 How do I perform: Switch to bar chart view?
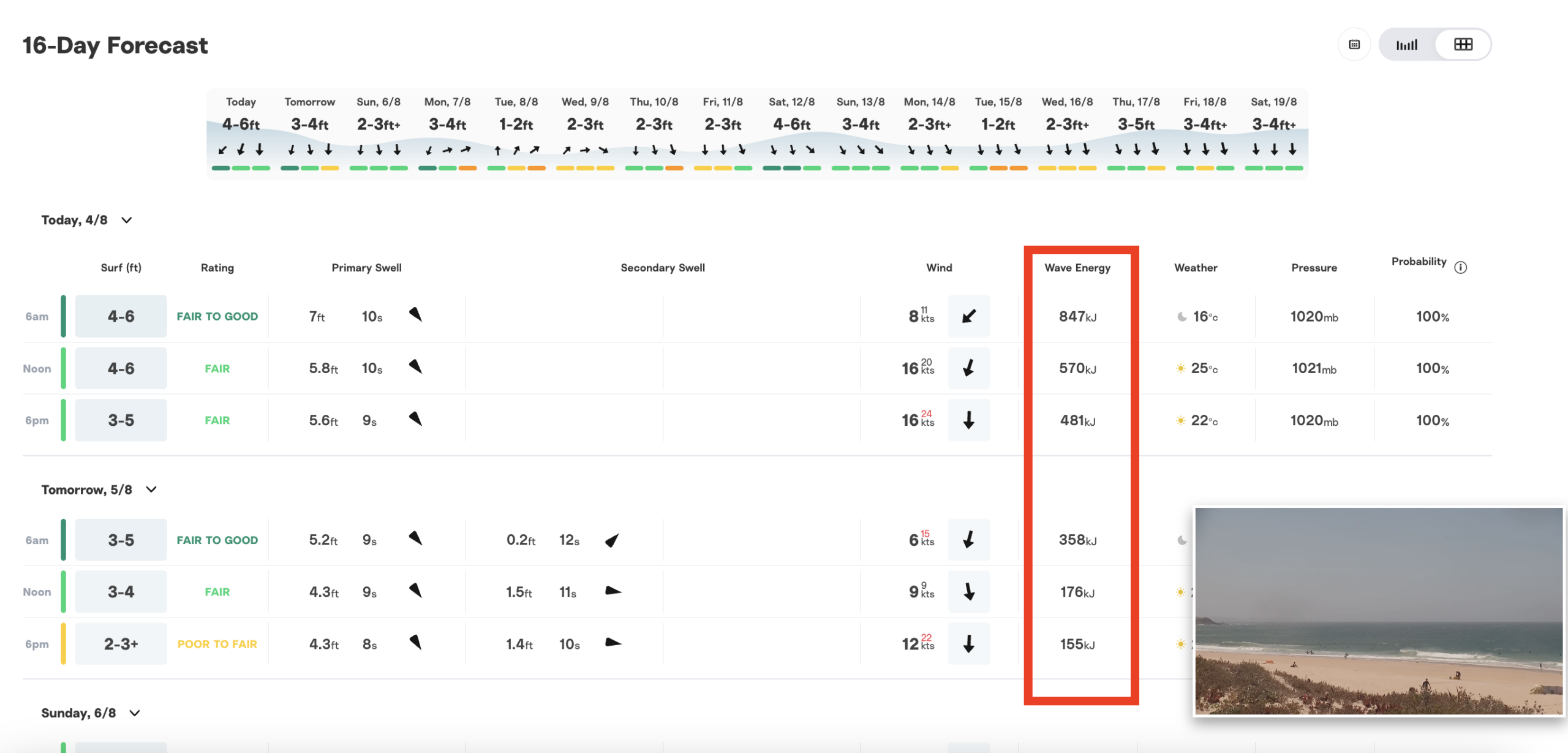[1407, 45]
